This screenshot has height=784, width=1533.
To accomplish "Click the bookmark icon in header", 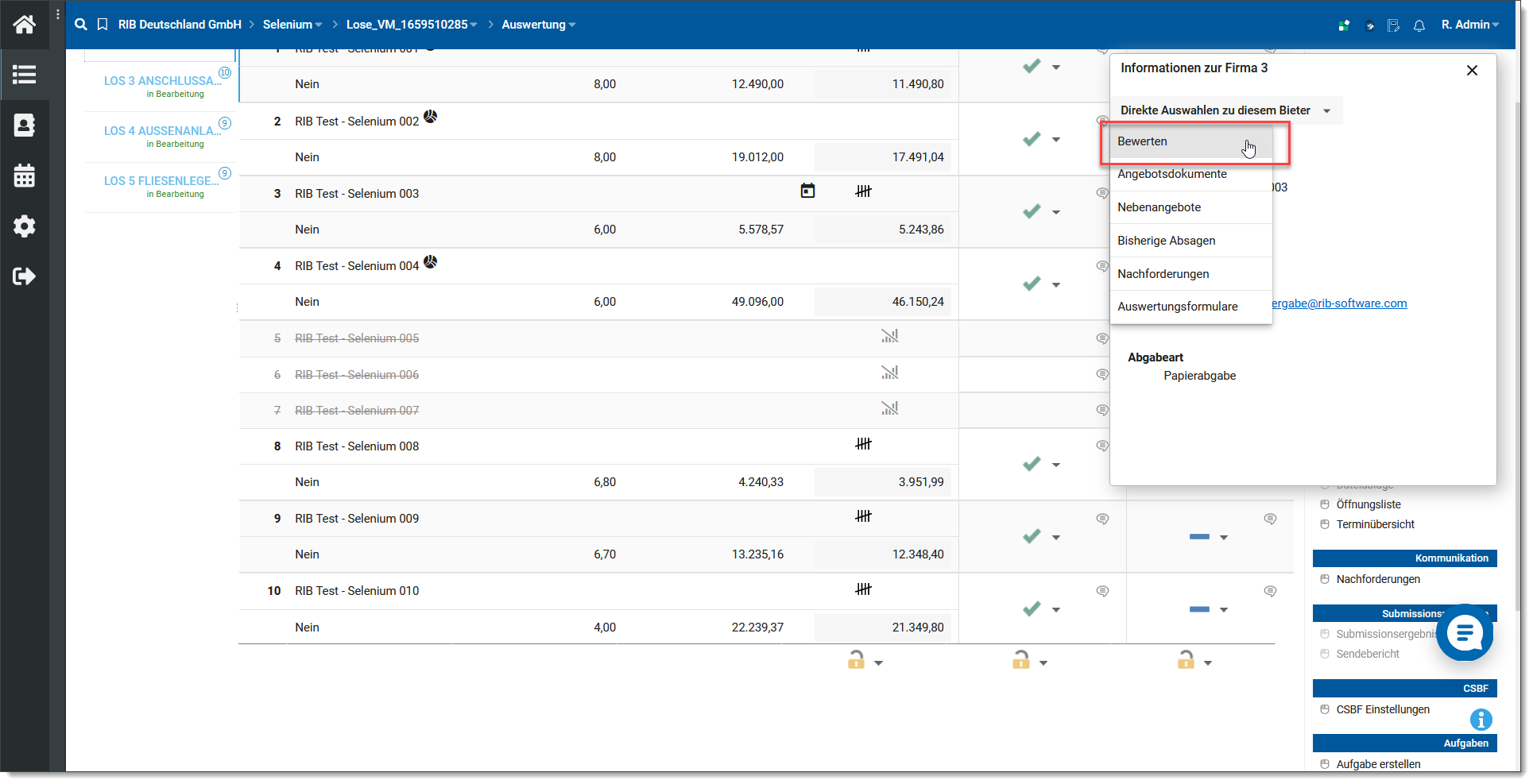I will tap(103, 25).
